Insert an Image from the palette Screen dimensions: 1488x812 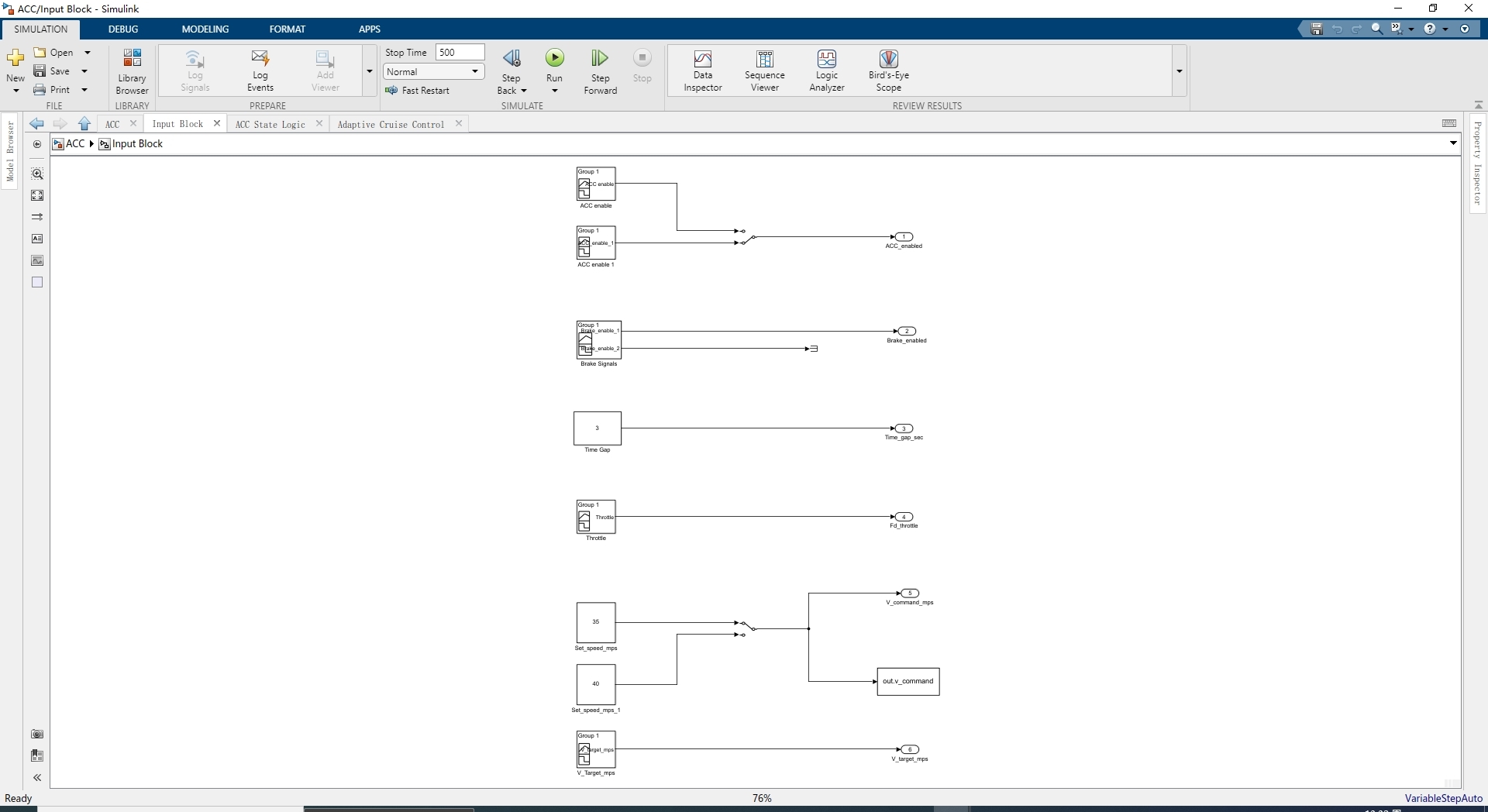[37, 260]
